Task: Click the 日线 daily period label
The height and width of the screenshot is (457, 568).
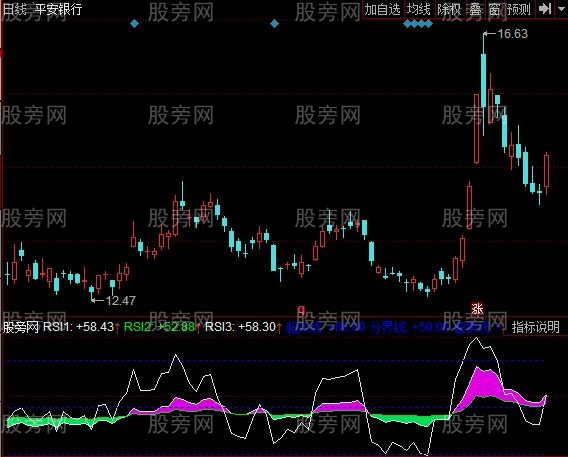Action: 14,9
